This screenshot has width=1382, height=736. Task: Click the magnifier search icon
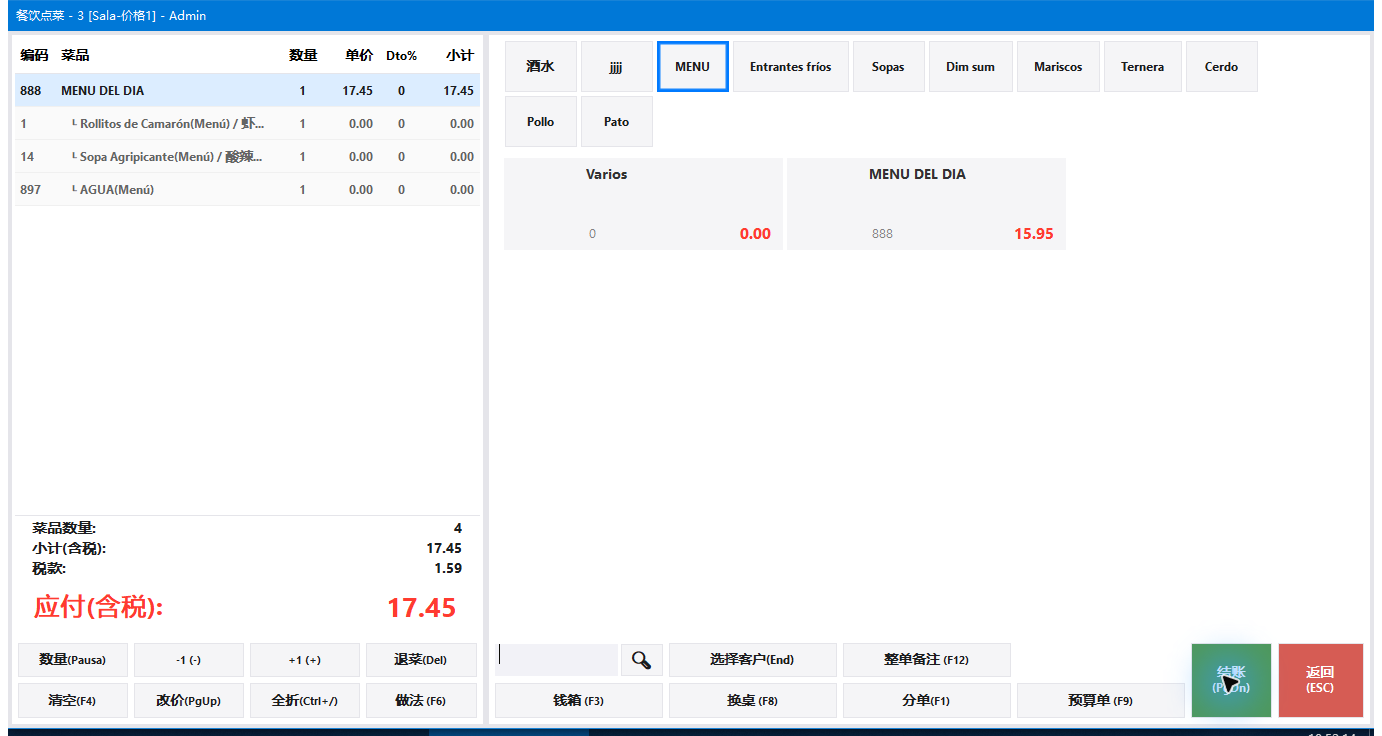click(x=641, y=660)
